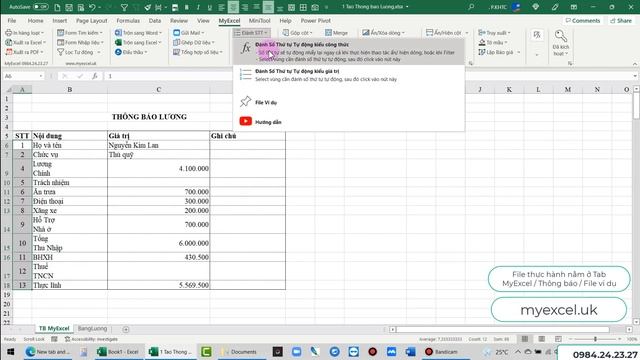The height and width of the screenshot is (360, 640).
Task: Toggle Bold in the quick access toolbar
Action: point(187,7)
